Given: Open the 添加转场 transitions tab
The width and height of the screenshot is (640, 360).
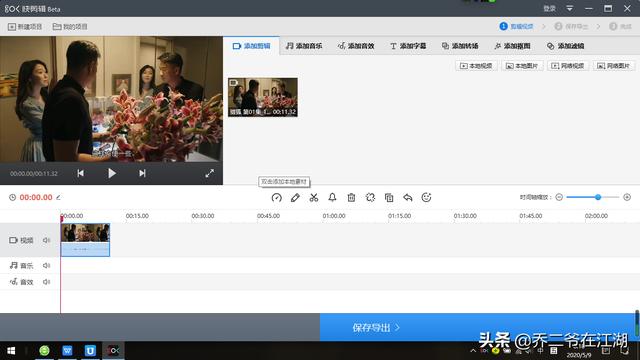Looking at the screenshot, I should tap(460, 46).
